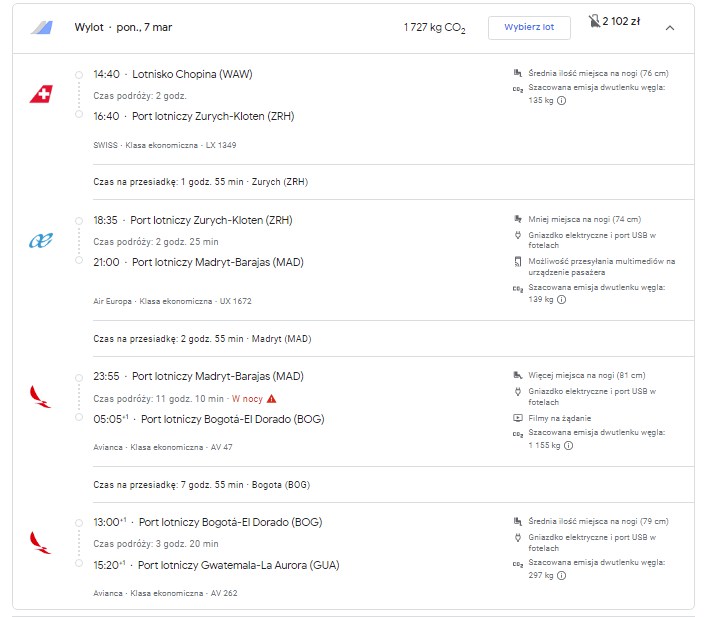Collapse the flight details chevron
The image size is (706, 617).
[670, 28]
